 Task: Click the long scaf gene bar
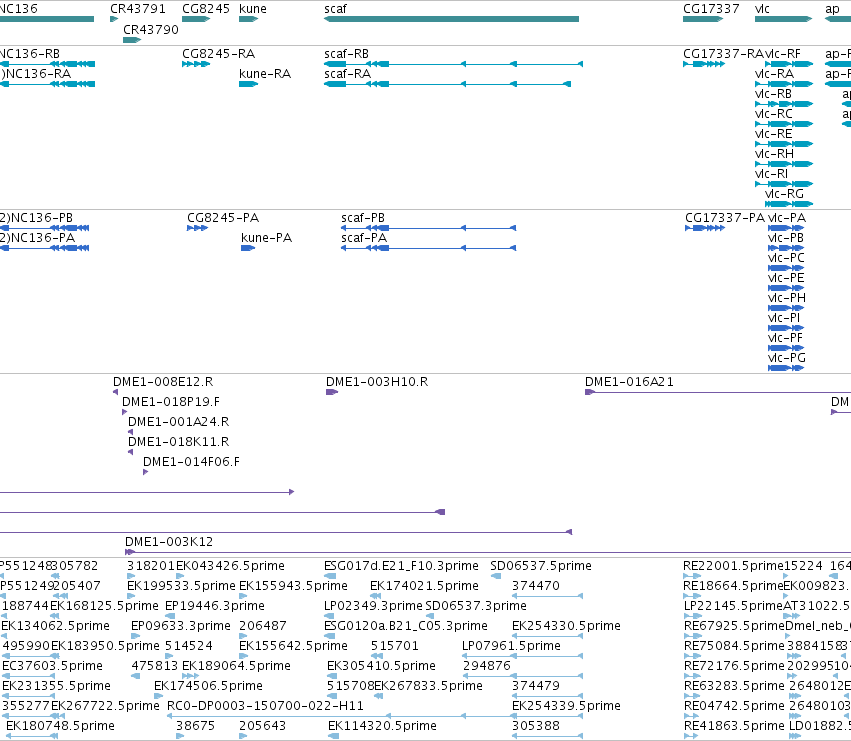[452, 19]
